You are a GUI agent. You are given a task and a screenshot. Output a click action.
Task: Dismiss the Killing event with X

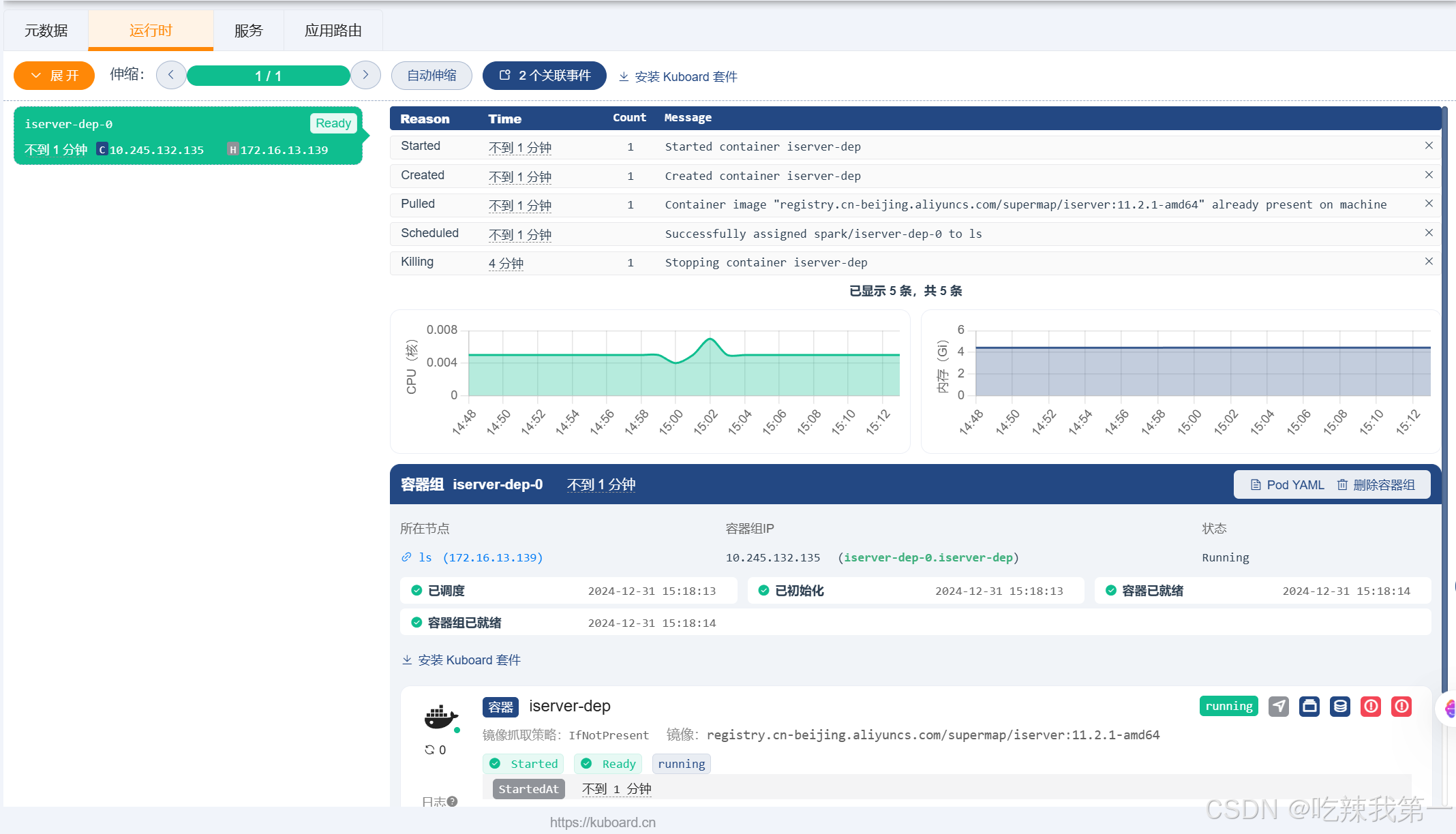point(1429,262)
